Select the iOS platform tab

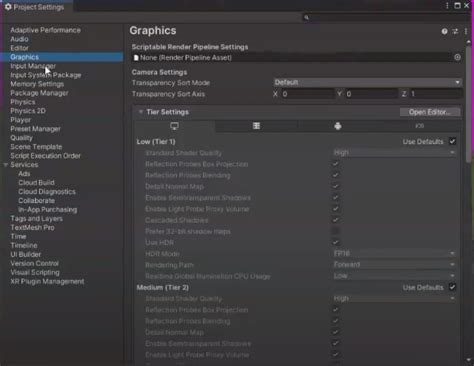(420, 126)
